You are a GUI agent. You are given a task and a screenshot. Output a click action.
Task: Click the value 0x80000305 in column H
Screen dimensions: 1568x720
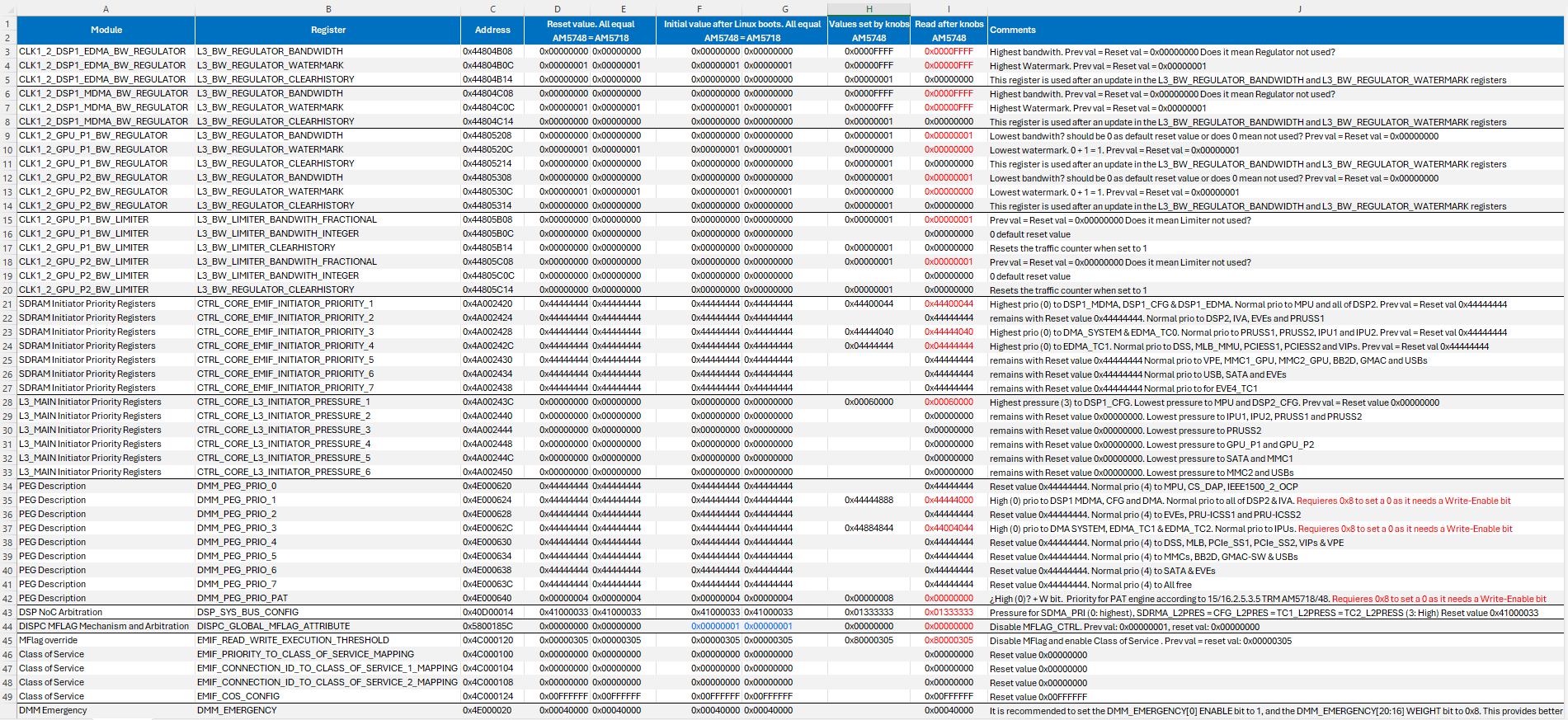869,640
